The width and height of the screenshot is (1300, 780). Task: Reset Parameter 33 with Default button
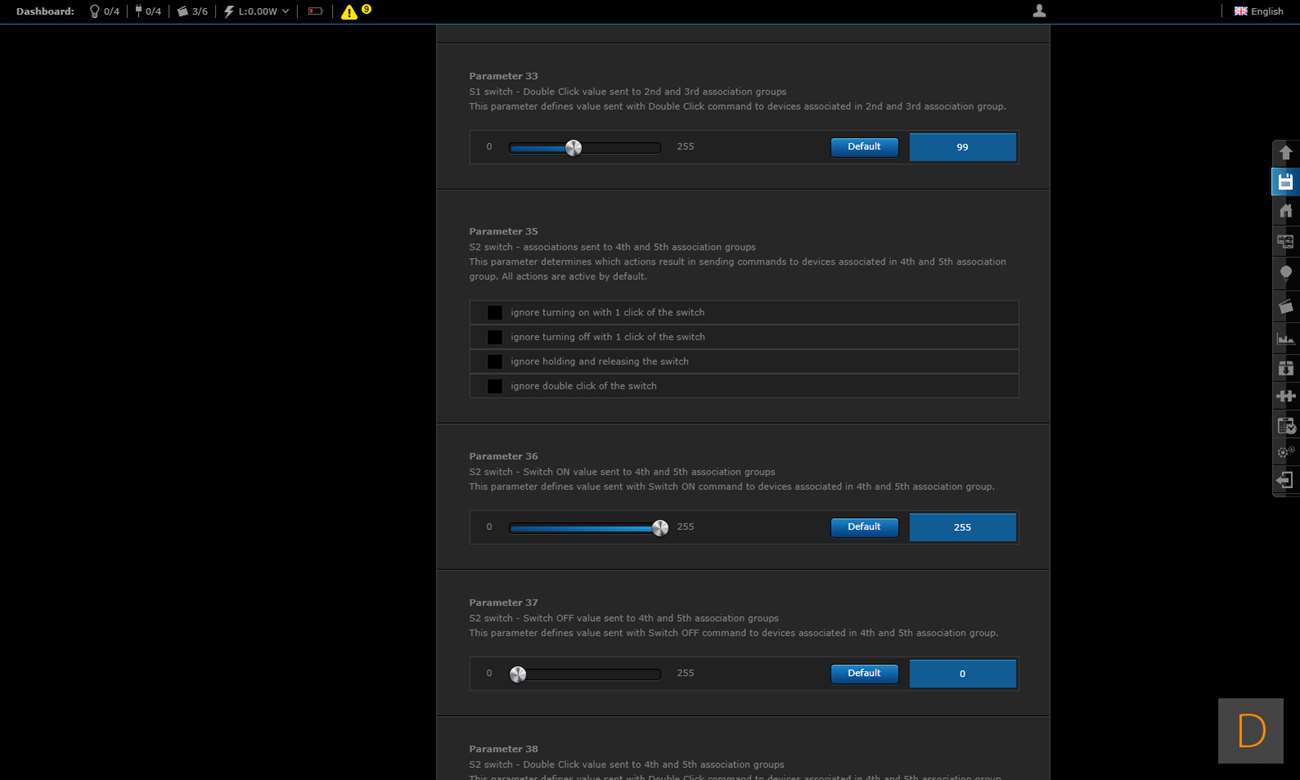tap(864, 147)
